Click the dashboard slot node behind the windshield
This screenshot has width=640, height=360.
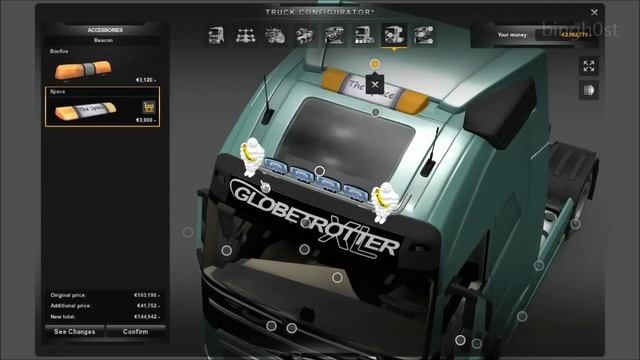(x=337, y=278)
